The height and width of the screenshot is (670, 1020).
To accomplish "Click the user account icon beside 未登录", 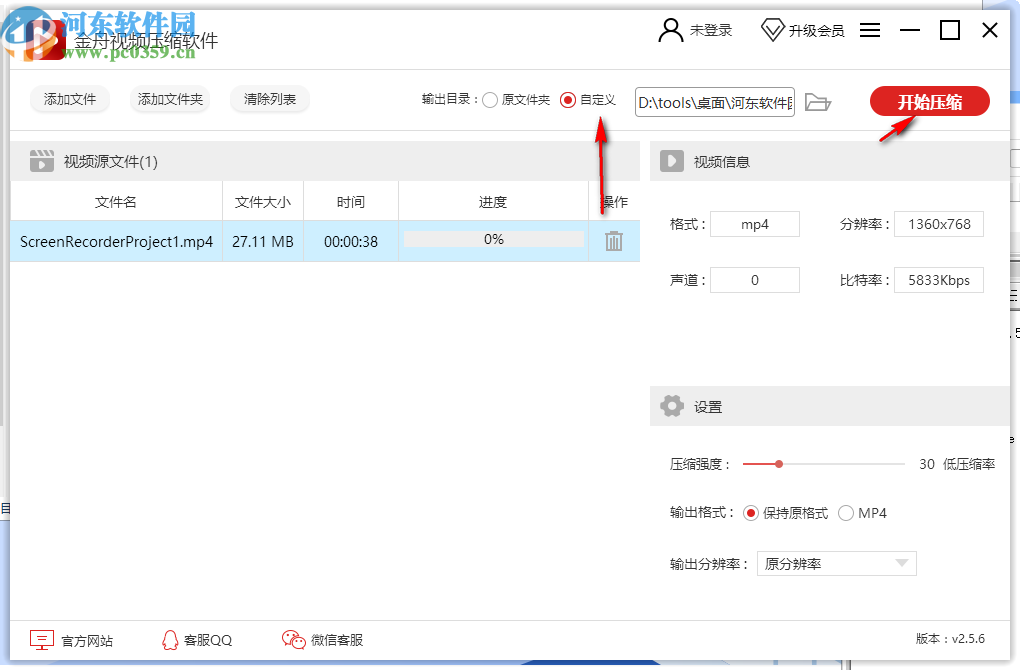I will click(x=669, y=30).
